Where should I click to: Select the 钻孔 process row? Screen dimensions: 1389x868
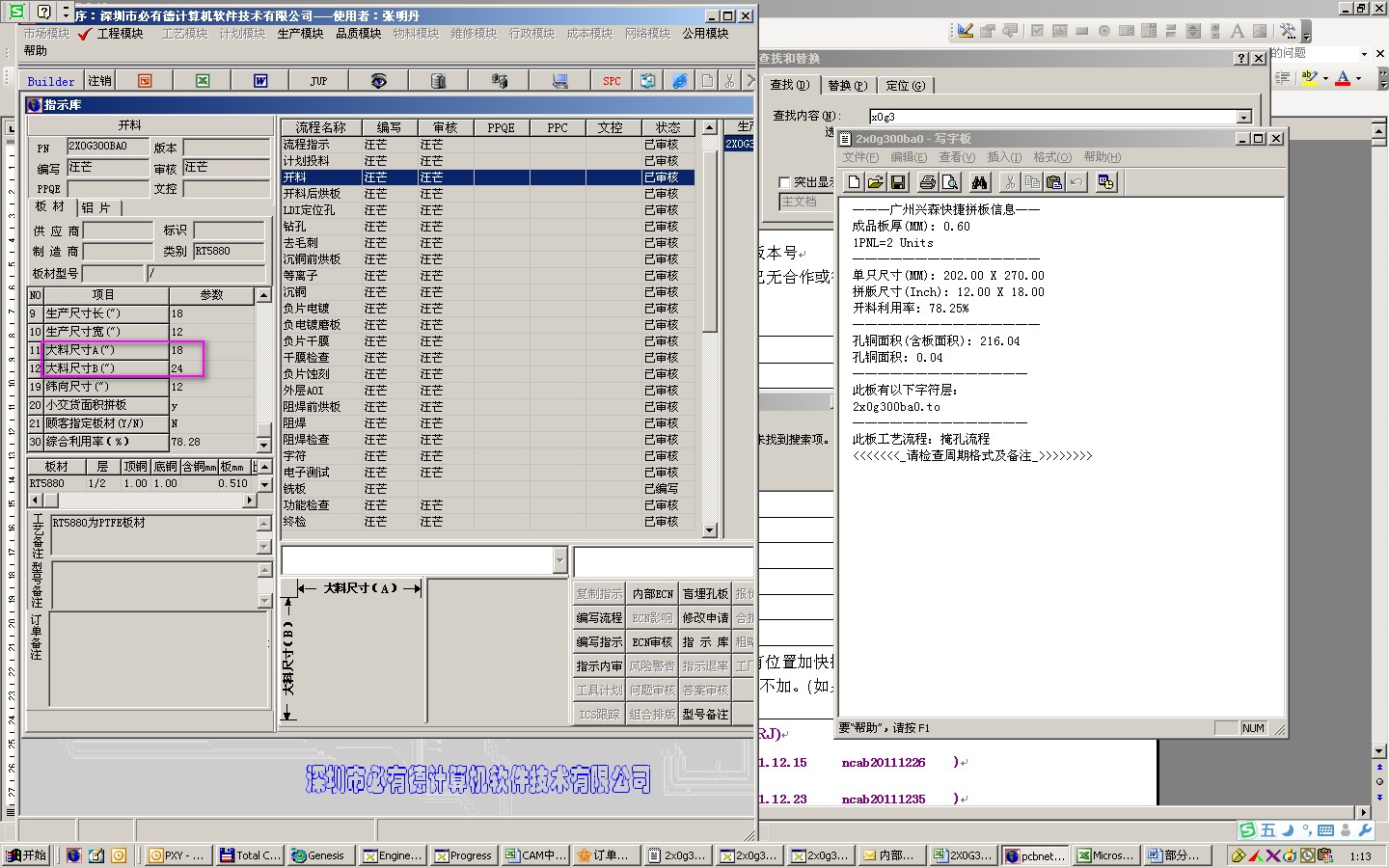[487, 227]
